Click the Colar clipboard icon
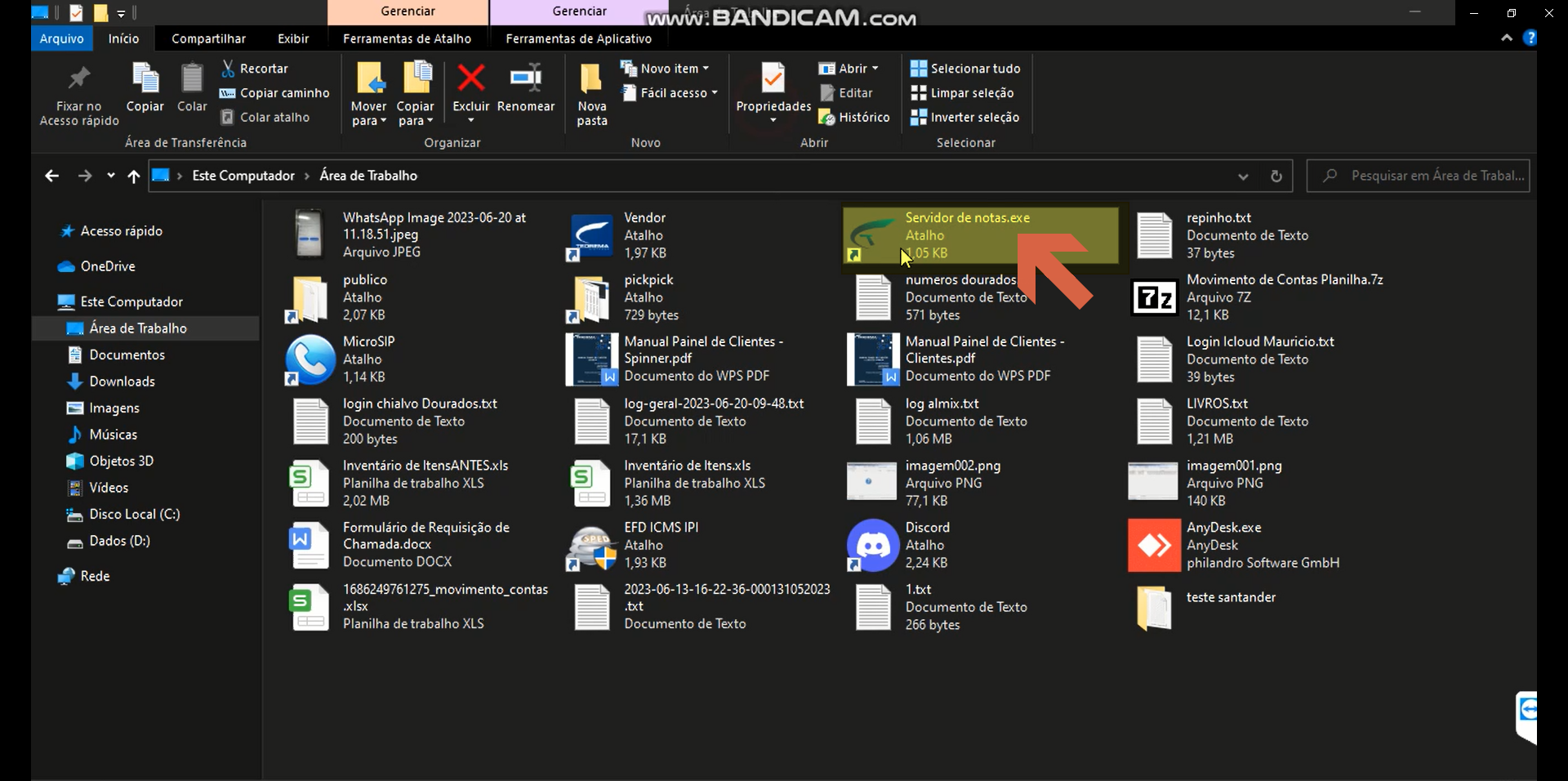This screenshot has width=1568, height=781. (x=192, y=79)
